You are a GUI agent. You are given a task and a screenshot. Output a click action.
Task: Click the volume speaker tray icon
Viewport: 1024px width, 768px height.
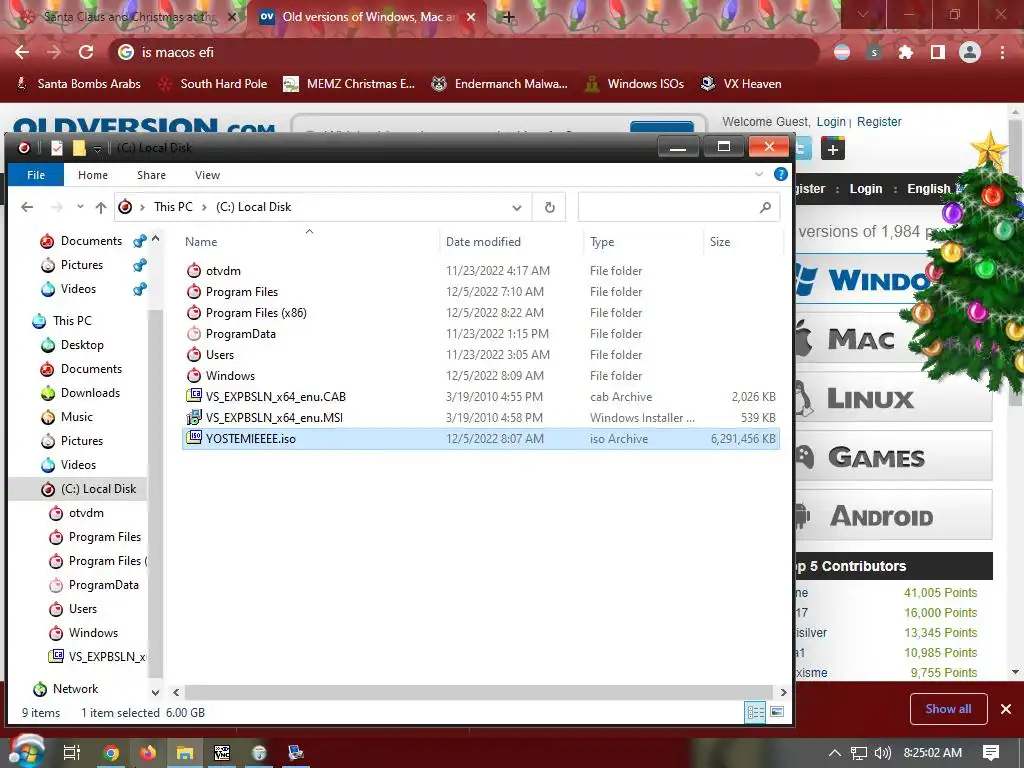pyautogui.click(x=883, y=753)
